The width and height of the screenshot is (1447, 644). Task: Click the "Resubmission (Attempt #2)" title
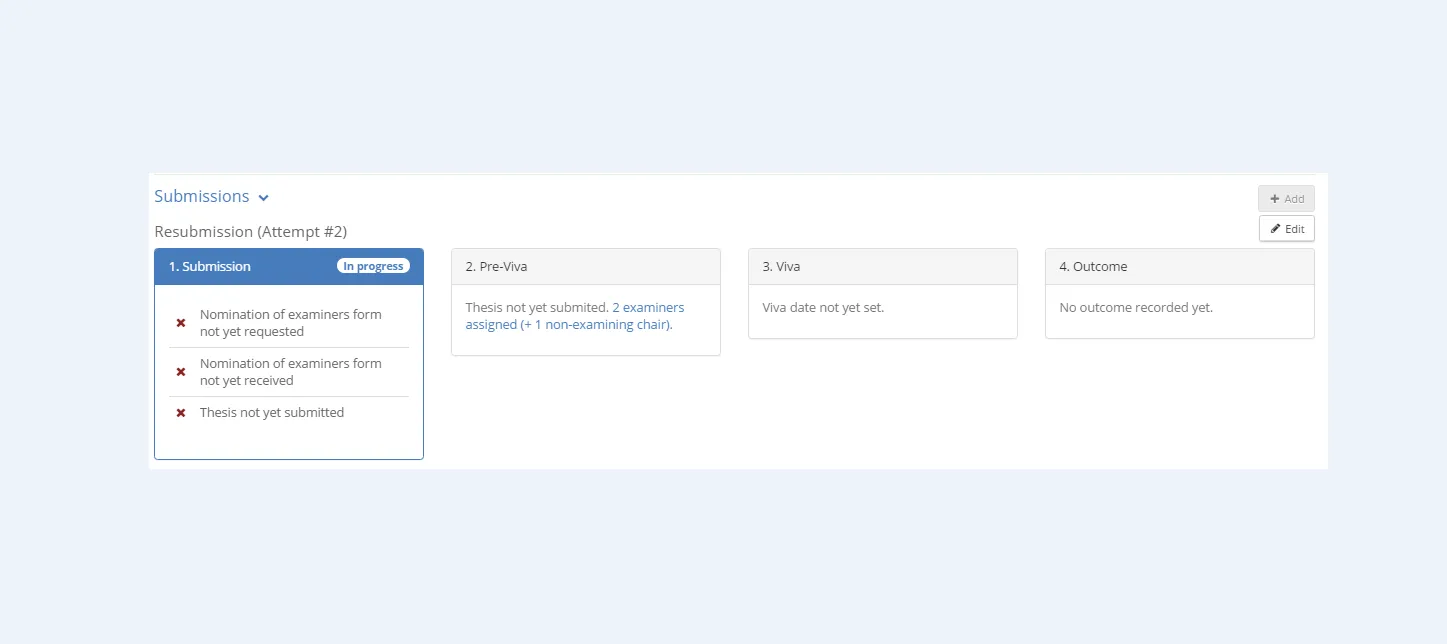(250, 231)
